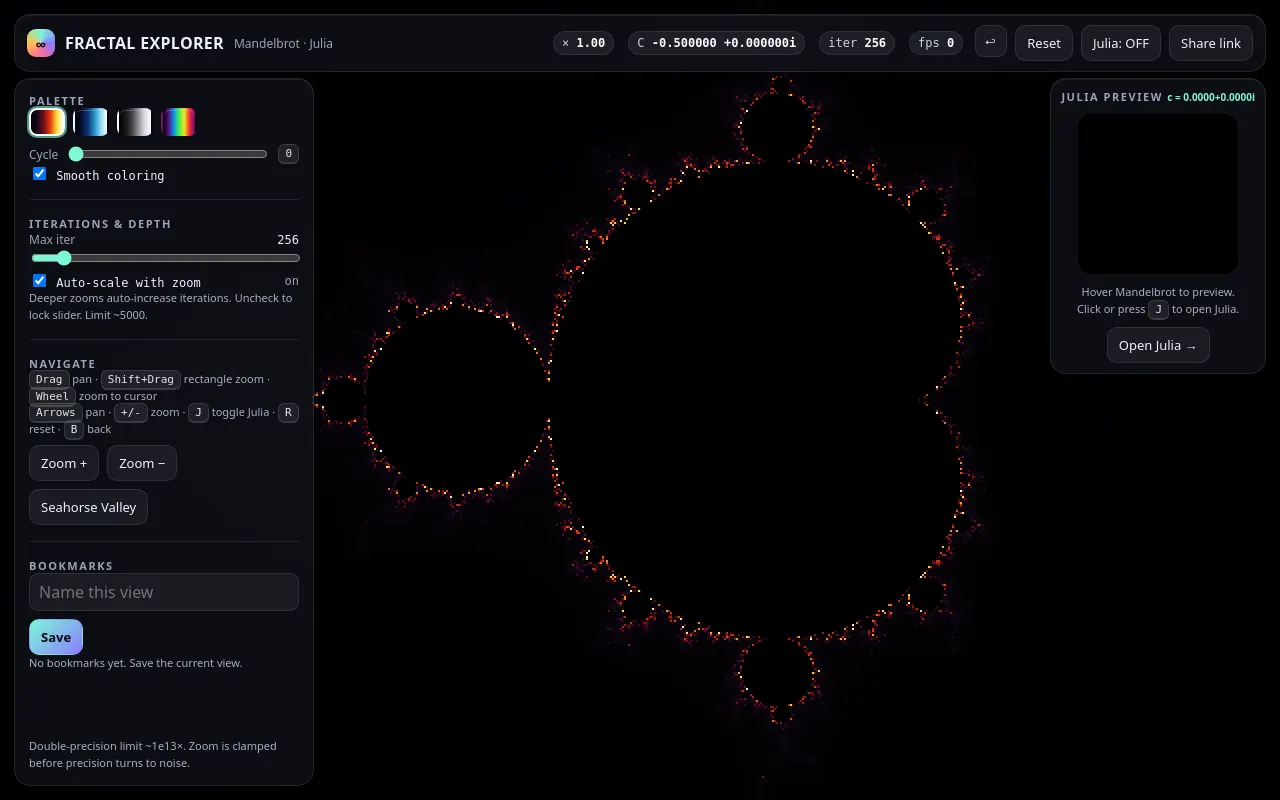
Task: Click the Julia preview thumbnail
Action: pos(1158,194)
